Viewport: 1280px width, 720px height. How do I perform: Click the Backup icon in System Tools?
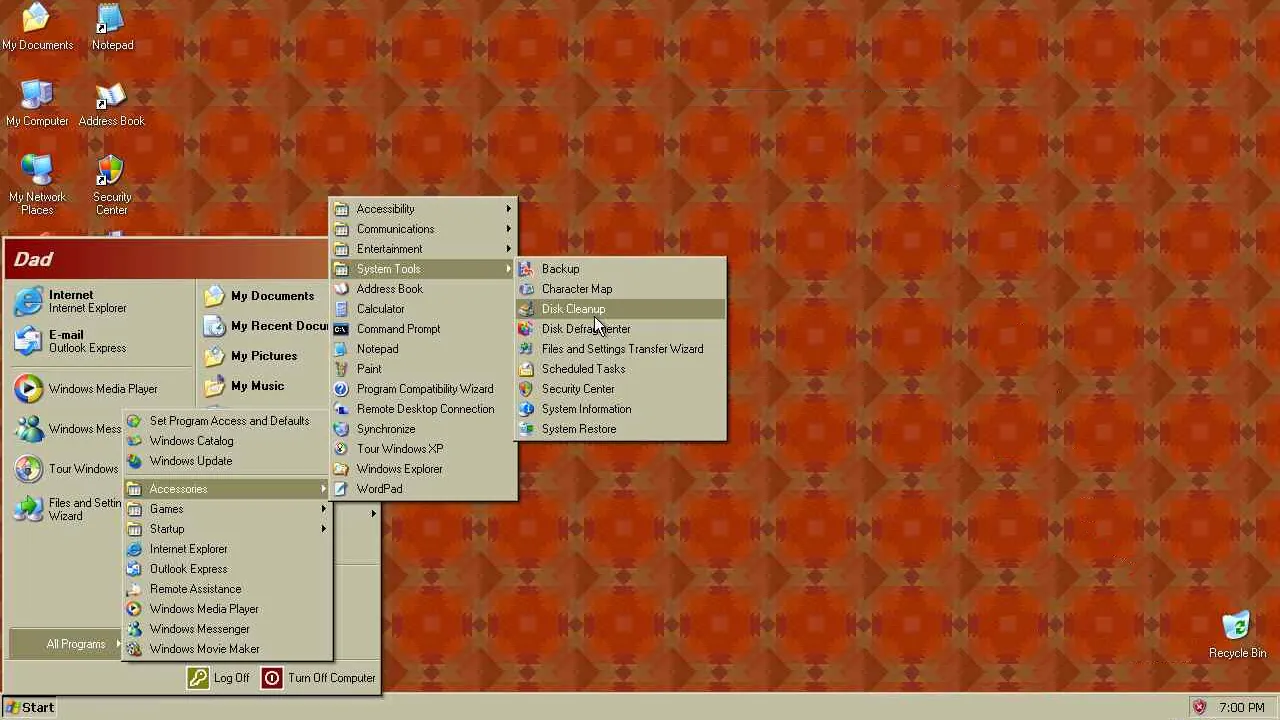click(526, 269)
